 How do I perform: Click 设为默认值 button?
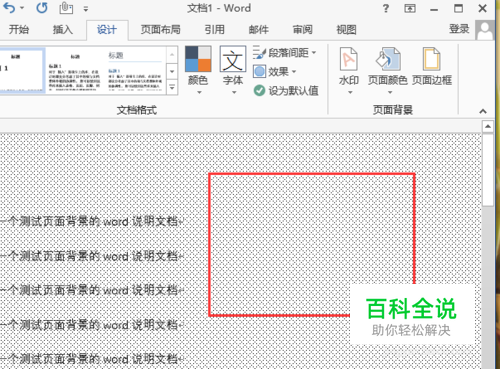[286, 90]
